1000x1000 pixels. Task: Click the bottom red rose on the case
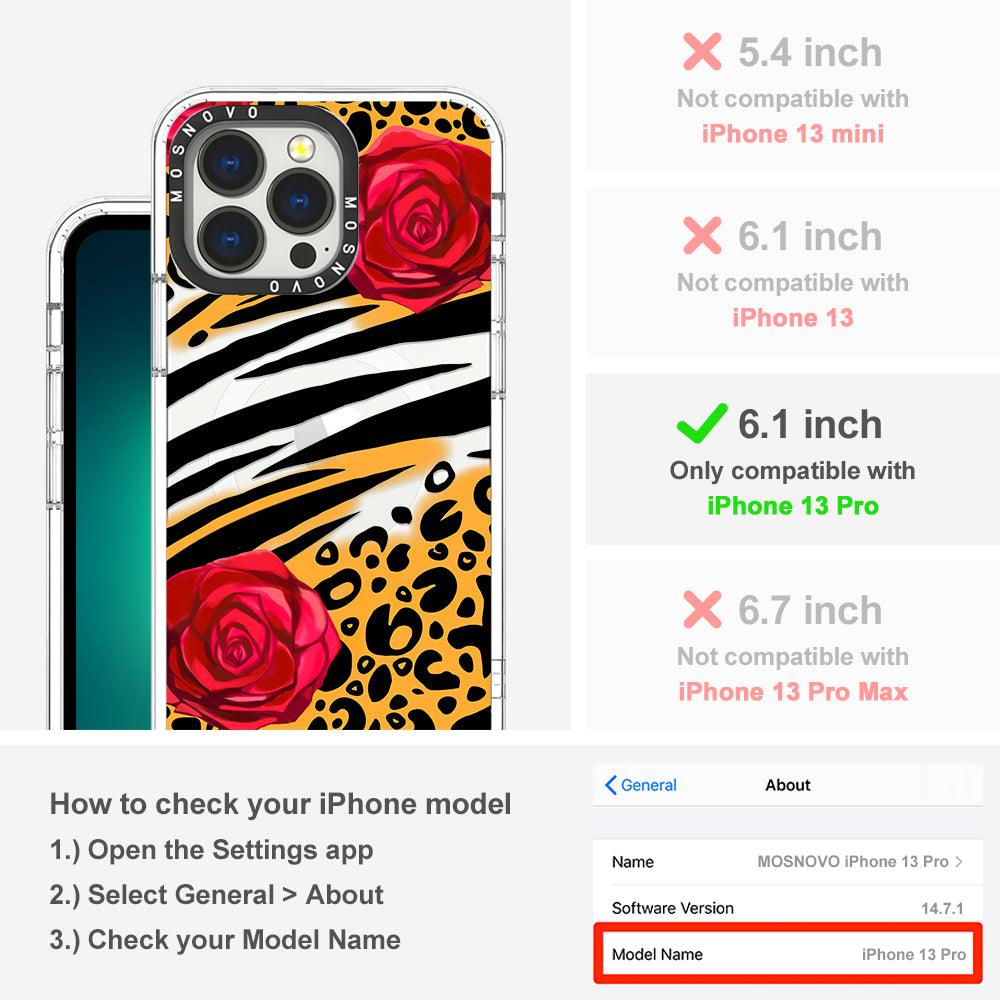[x=250, y=639]
